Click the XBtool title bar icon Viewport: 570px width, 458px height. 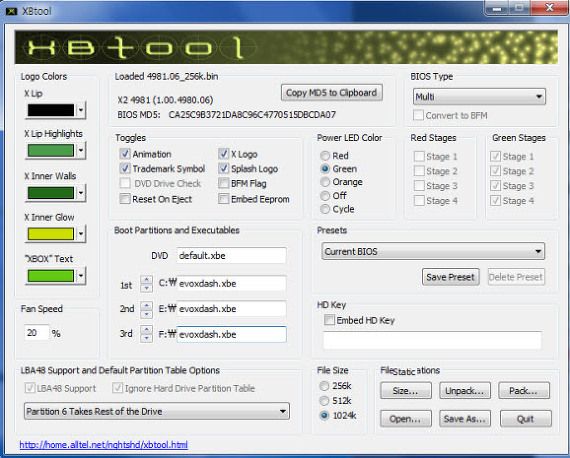point(12,11)
